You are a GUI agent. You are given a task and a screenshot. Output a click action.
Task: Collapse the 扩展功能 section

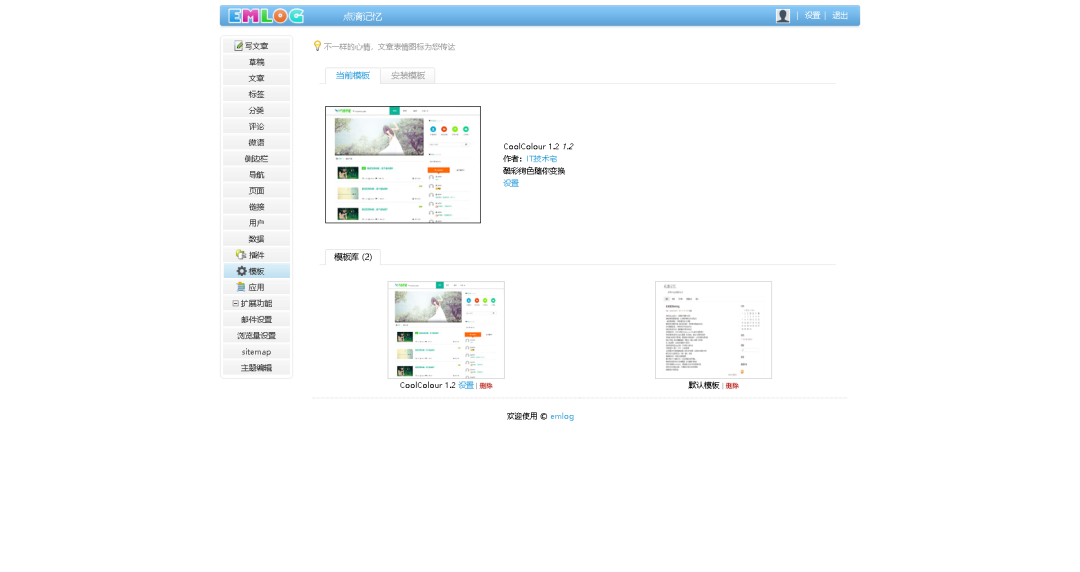tap(236, 303)
